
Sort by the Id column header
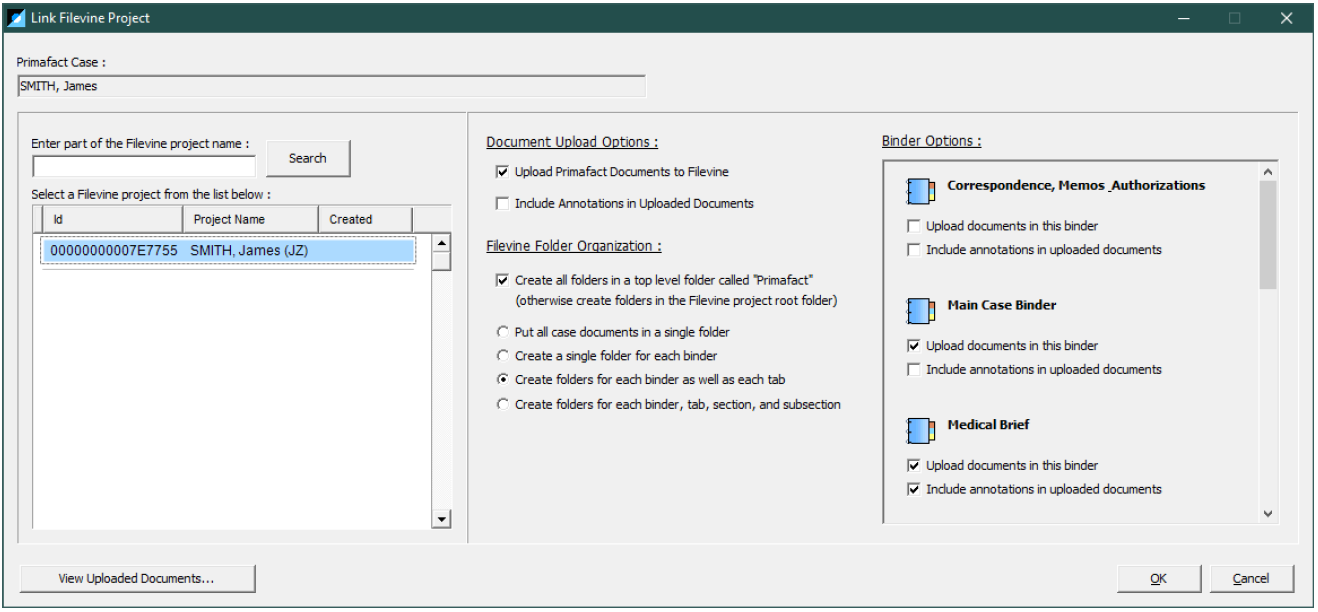click(113, 219)
